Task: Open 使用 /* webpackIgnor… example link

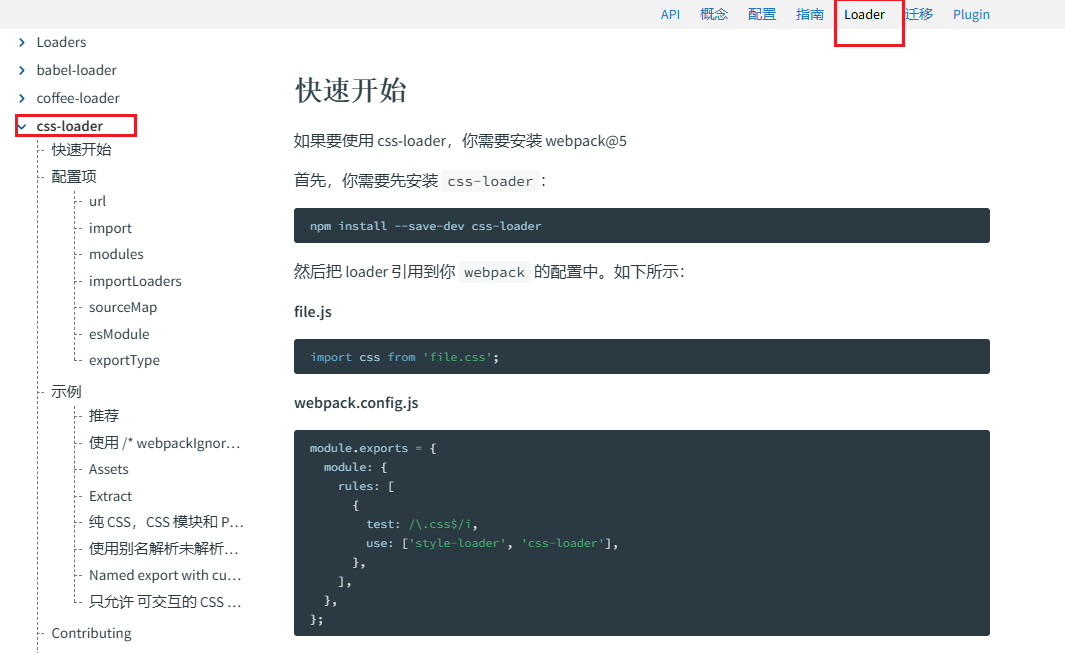Action: pos(164,443)
